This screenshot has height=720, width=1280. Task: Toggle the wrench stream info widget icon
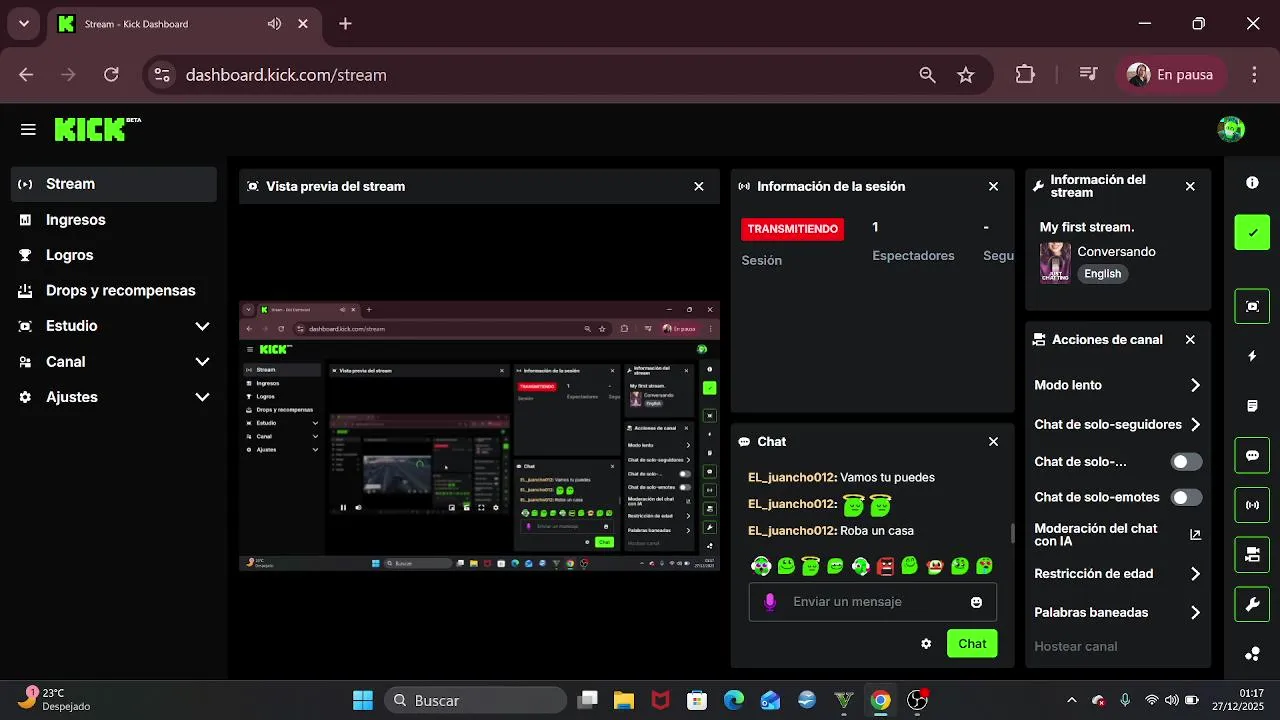pos(1252,604)
